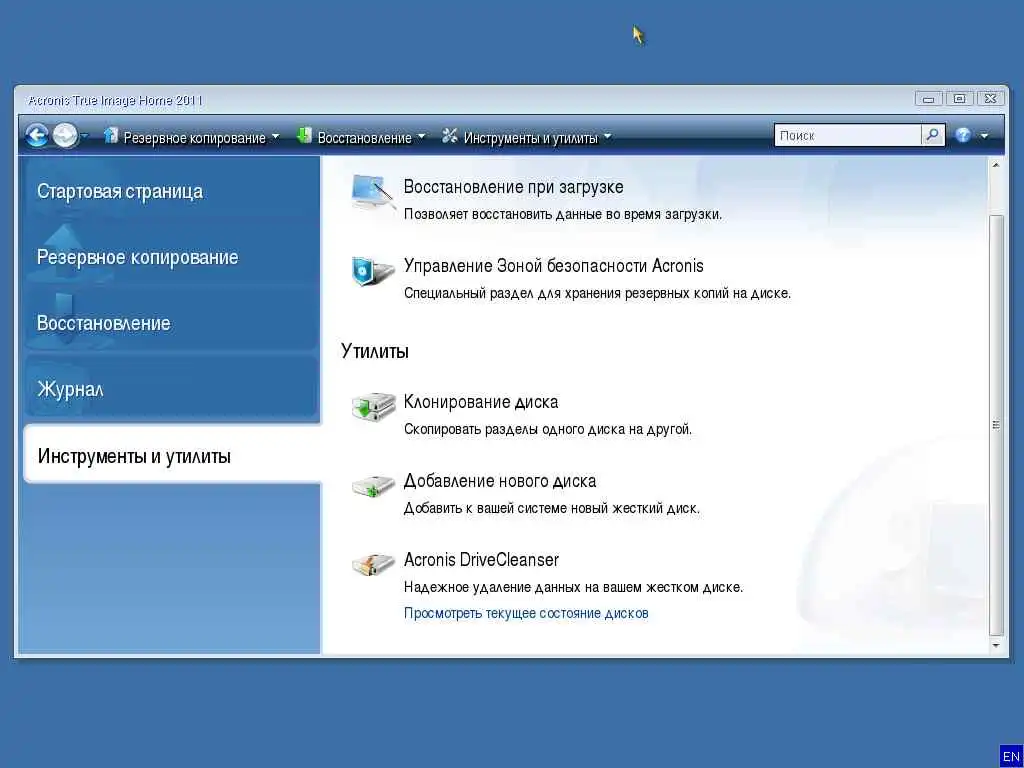The image size is (1024, 768).
Task: Click the EN language indicator
Action: (x=1011, y=756)
